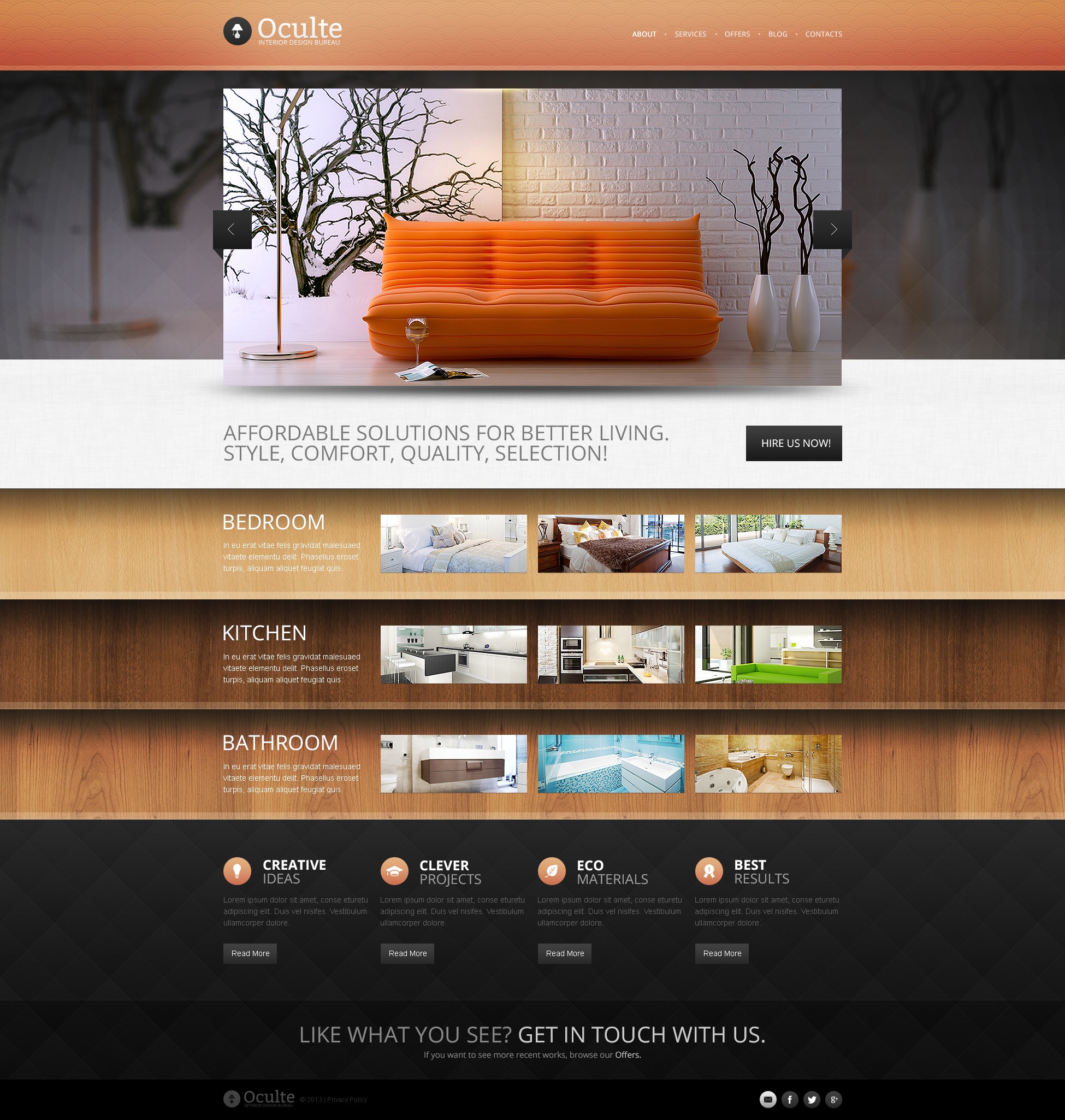Click the left arrow navigation icon
This screenshot has width=1065, height=1120.
pyautogui.click(x=231, y=228)
